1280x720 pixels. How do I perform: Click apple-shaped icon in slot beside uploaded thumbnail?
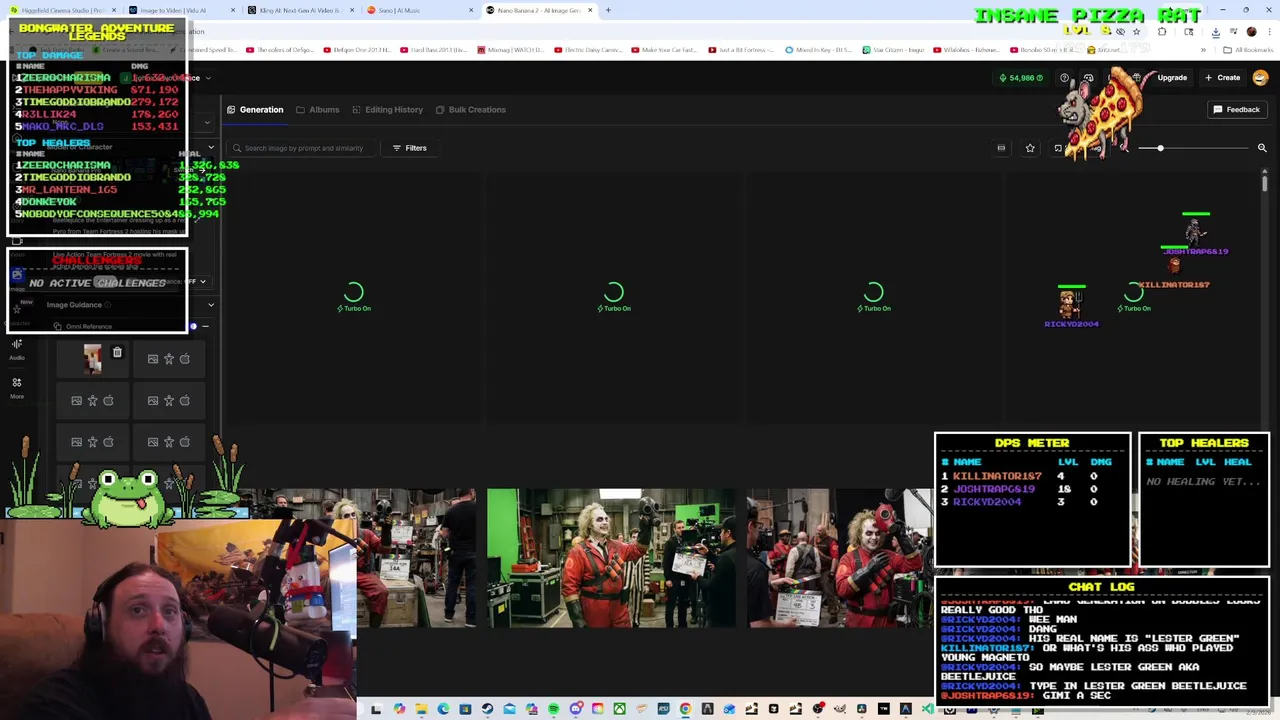pyautogui.click(x=185, y=359)
